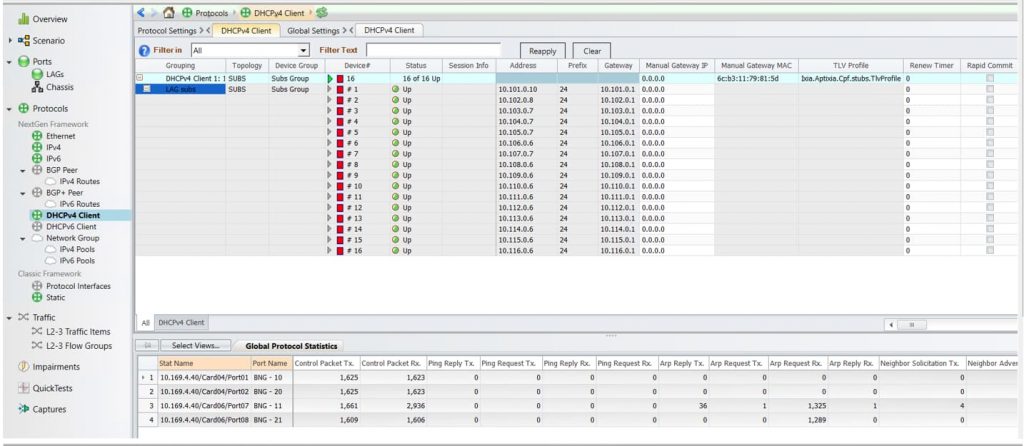Sort by the Port Name column header

coord(270,362)
